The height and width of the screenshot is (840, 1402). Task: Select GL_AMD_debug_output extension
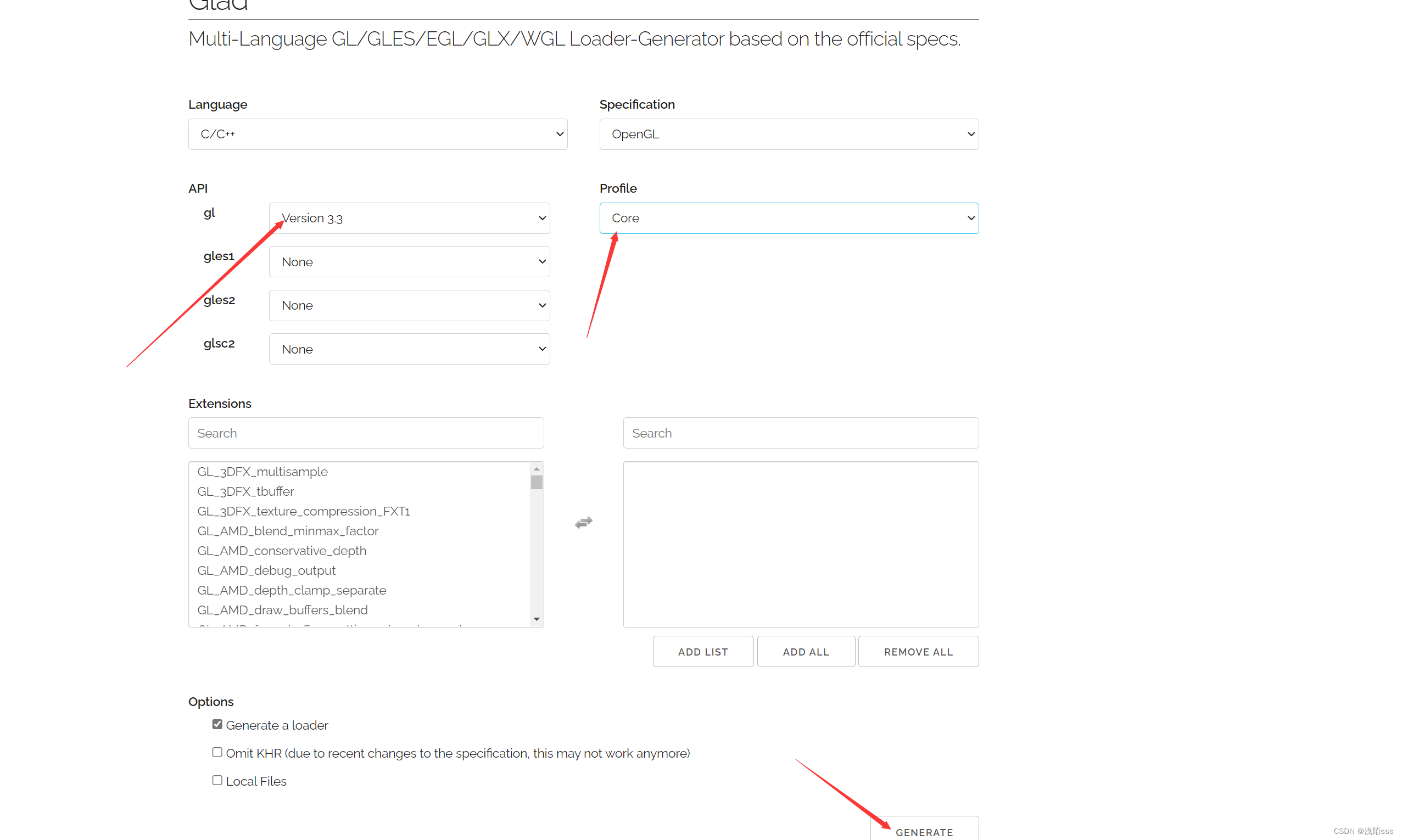coord(266,570)
